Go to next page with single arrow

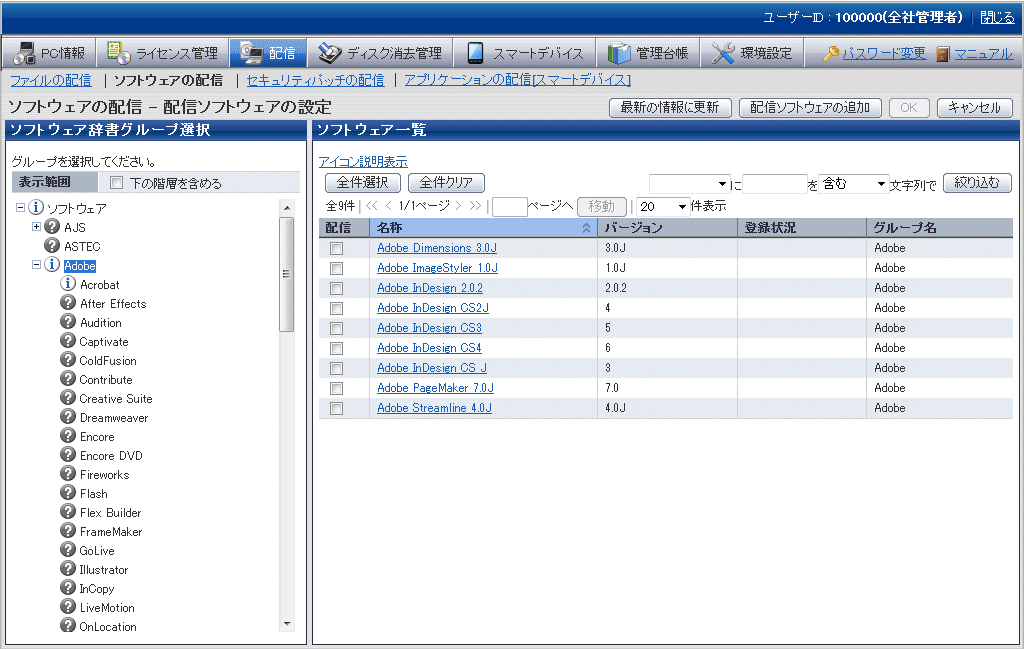tap(458, 206)
